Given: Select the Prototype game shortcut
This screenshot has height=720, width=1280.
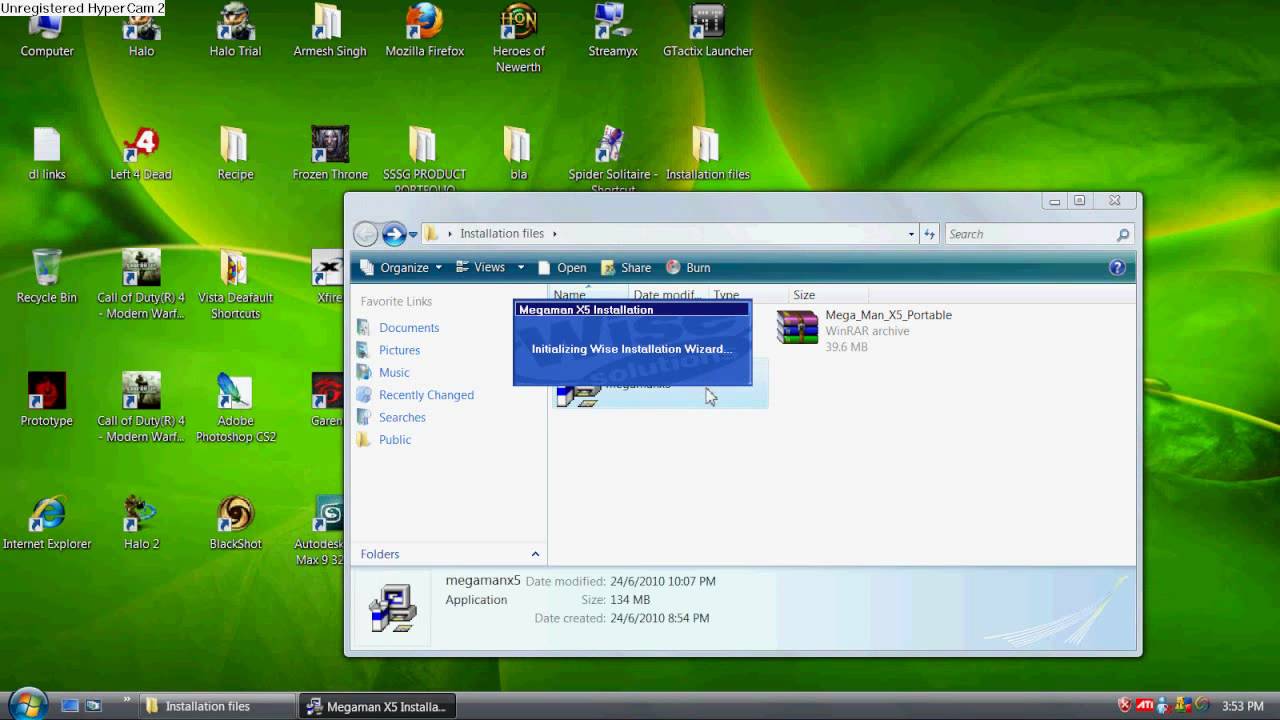Looking at the screenshot, I should coord(47,401).
